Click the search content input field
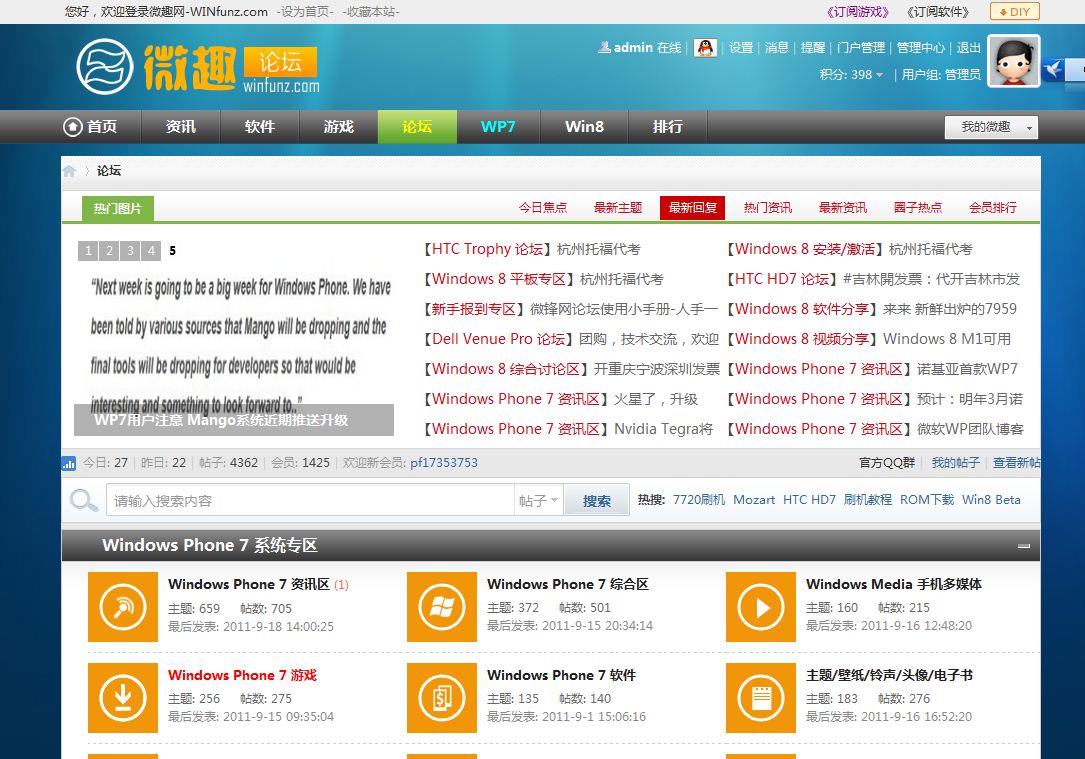This screenshot has width=1085, height=759. pyautogui.click(x=310, y=500)
